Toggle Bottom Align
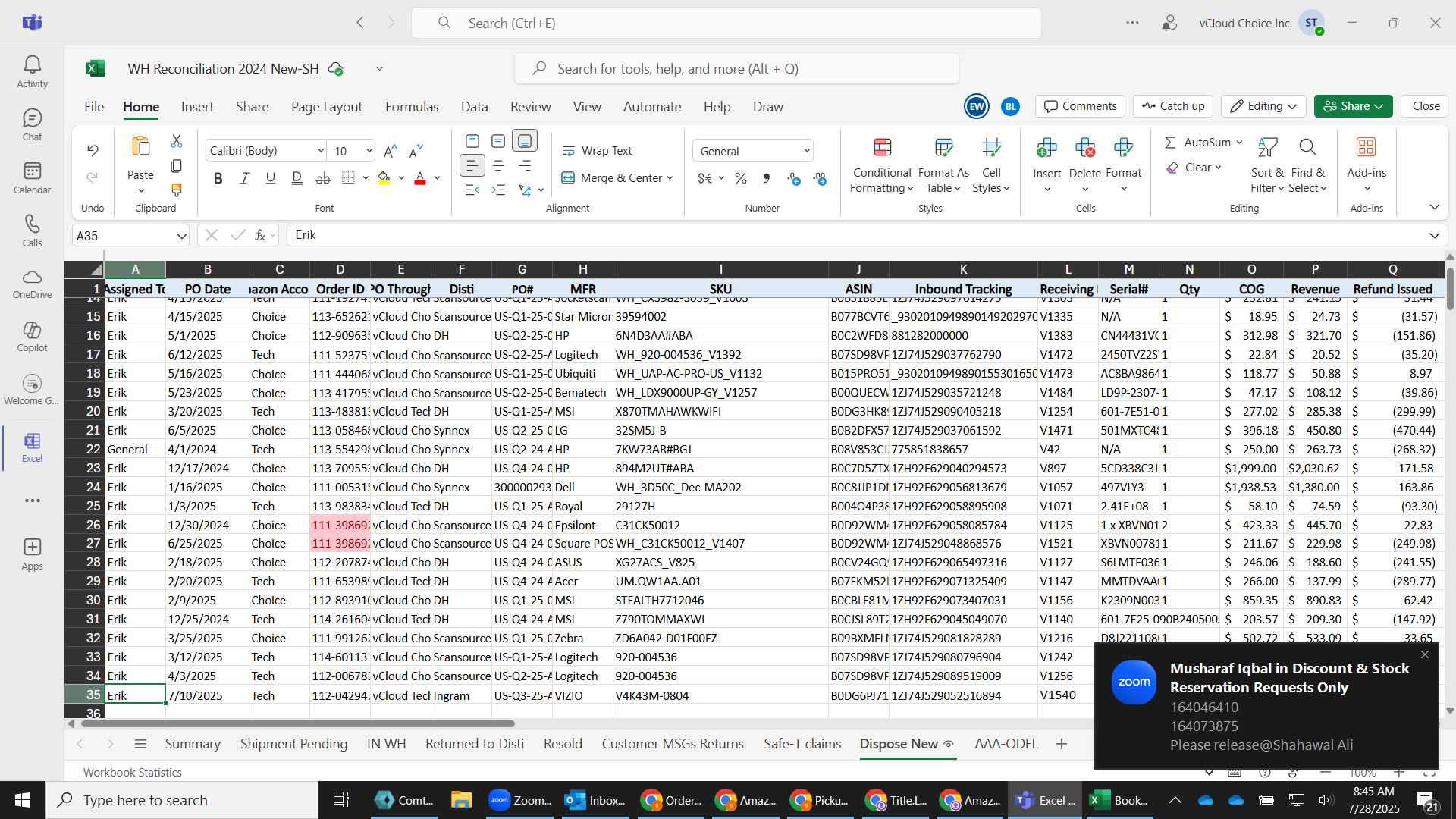 pyautogui.click(x=525, y=141)
